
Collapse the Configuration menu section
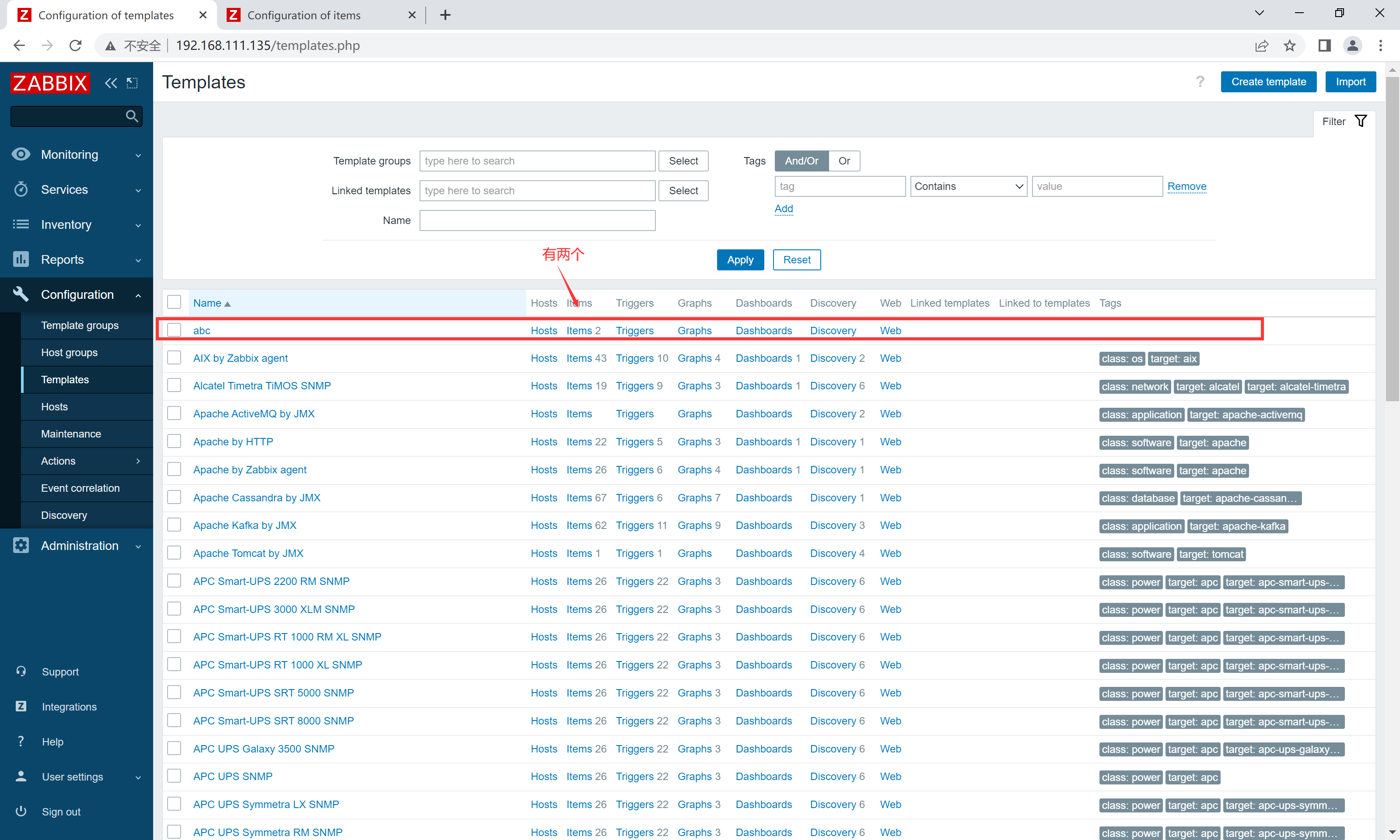point(138,295)
